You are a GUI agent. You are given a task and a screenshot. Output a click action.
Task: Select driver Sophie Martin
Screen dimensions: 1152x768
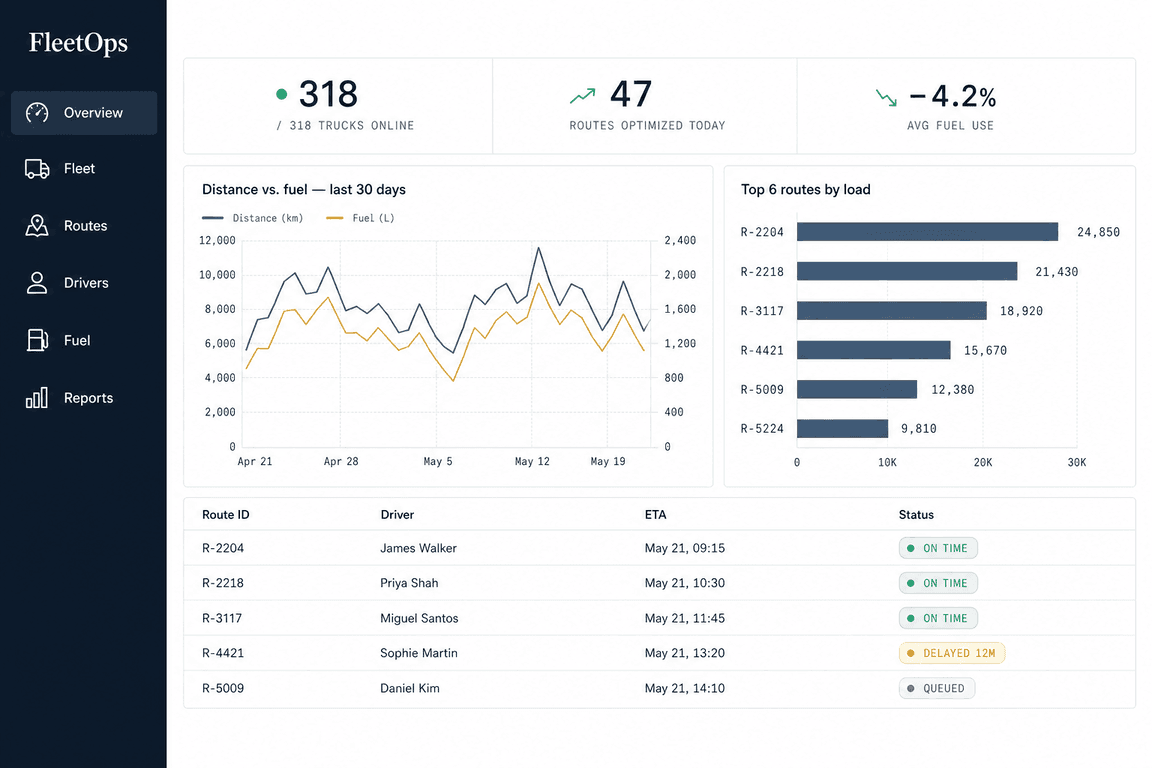pyautogui.click(x=419, y=653)
